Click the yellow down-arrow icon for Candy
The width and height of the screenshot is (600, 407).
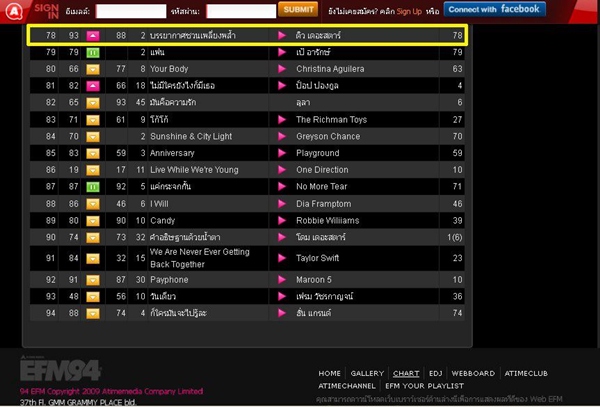click(x=93, y=221)
